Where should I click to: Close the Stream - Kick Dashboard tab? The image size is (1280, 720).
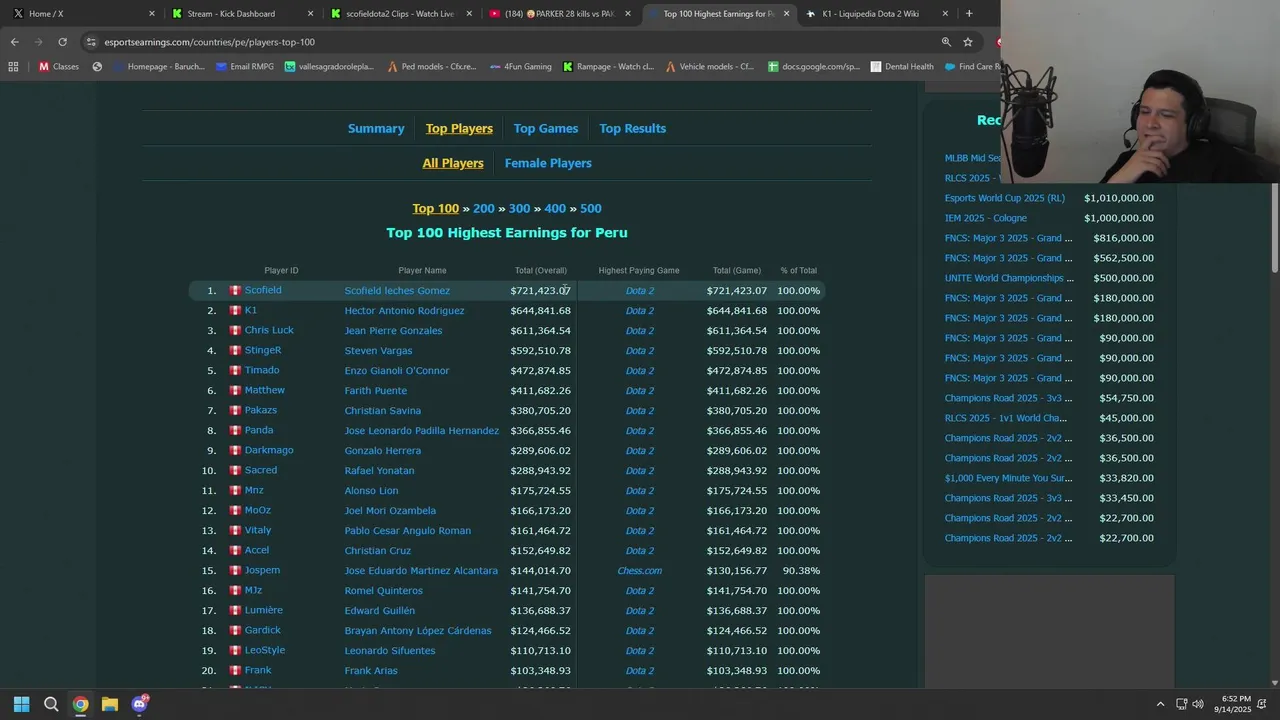pos(310,14)
